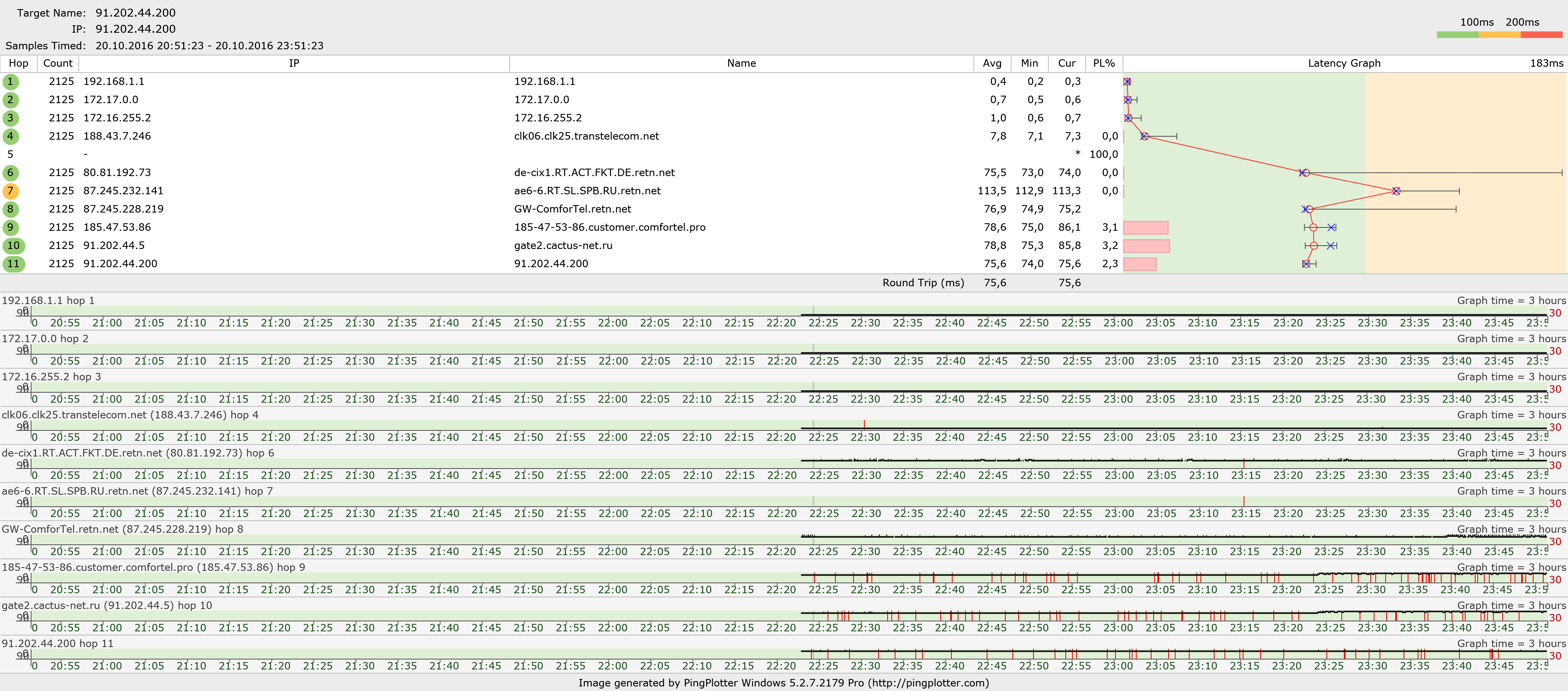Click the 100ms legend label
Viewport: 1568px width, 691px height.
point(1477,22)
